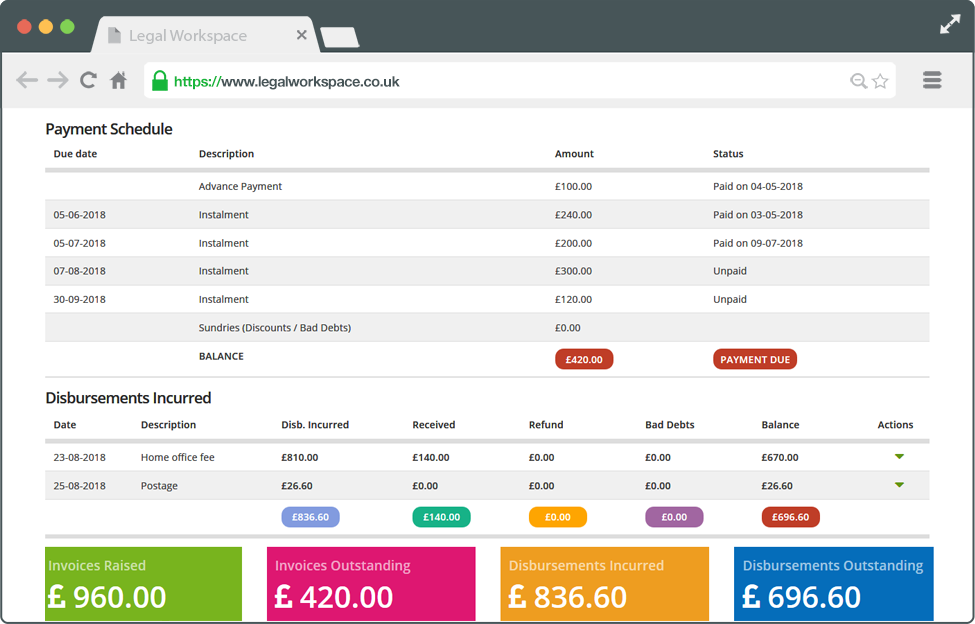
Task: Expand actions for Home office fee row
Action: [x=899, y=457]
